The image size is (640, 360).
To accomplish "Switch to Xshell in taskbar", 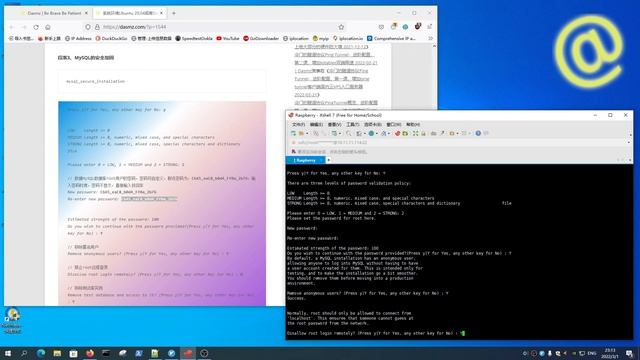I will coord(188,353).
